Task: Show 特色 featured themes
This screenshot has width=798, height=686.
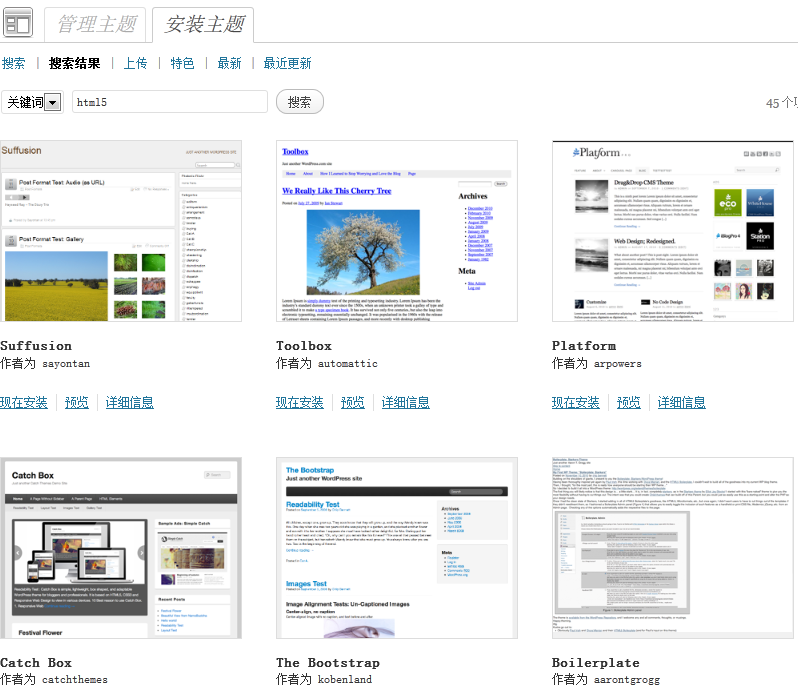Action: coord(182,63)
